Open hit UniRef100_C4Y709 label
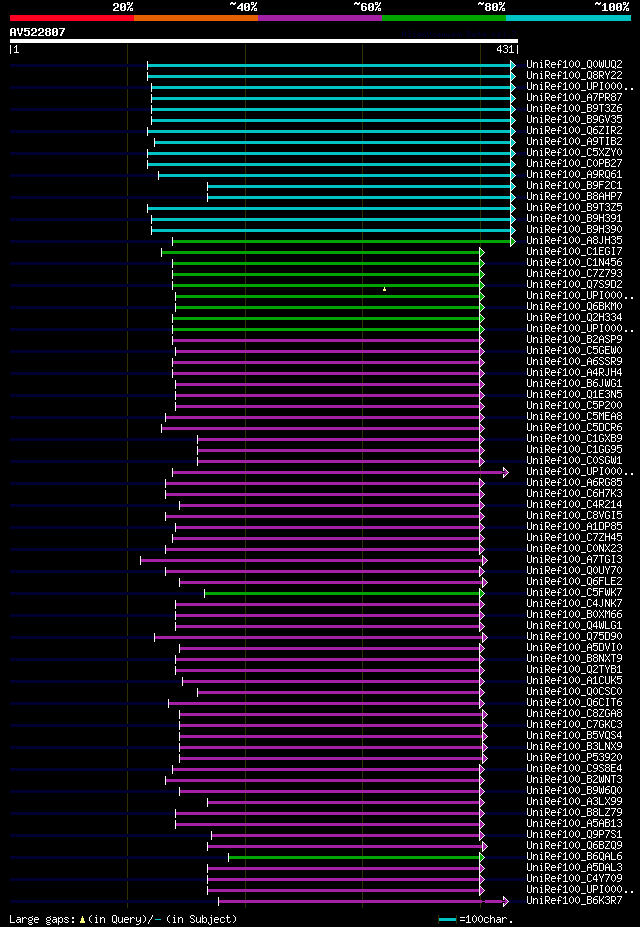Screen dimensions: 640x927 (574, 881)
